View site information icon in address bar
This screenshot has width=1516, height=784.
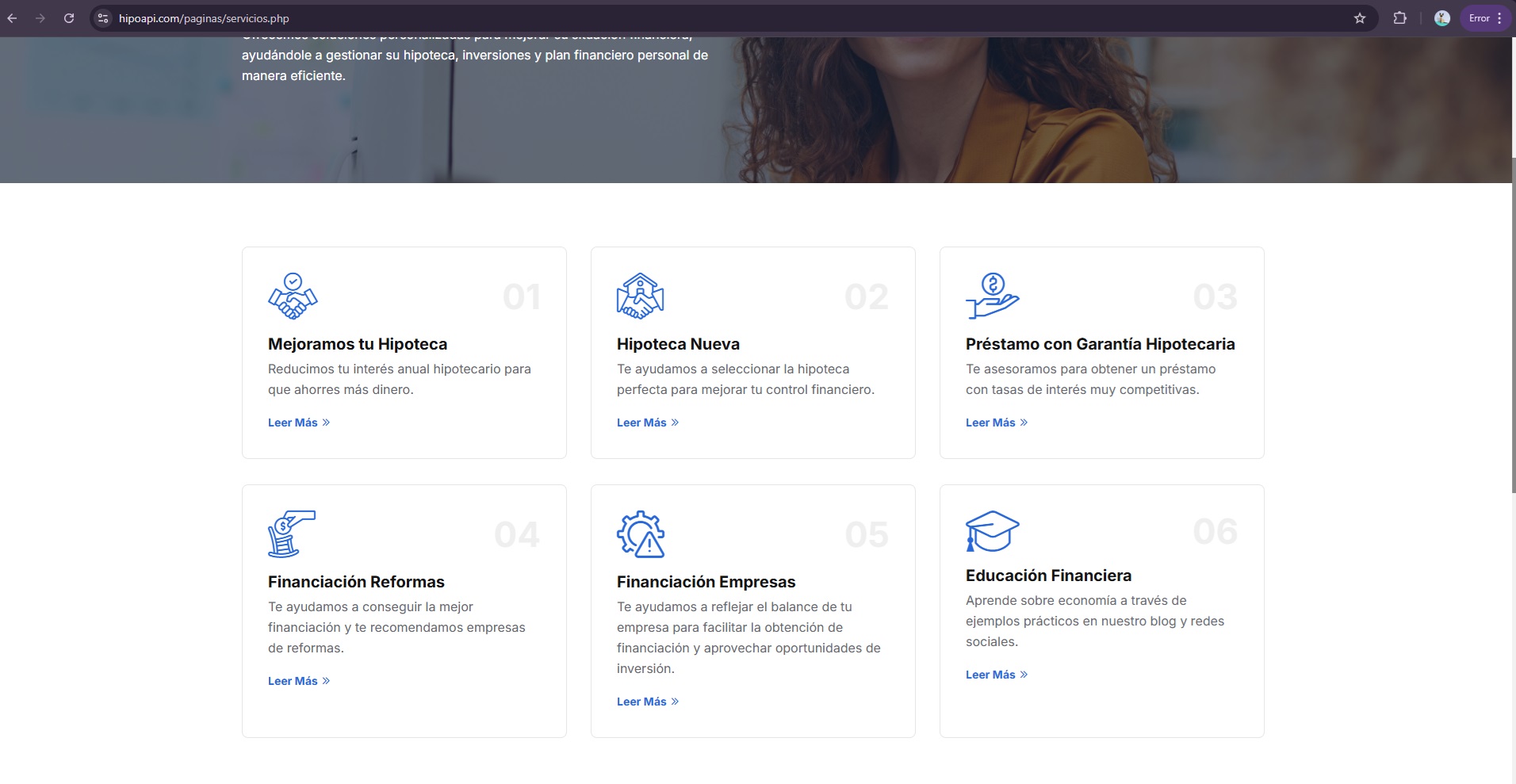[x=103, y=18]
